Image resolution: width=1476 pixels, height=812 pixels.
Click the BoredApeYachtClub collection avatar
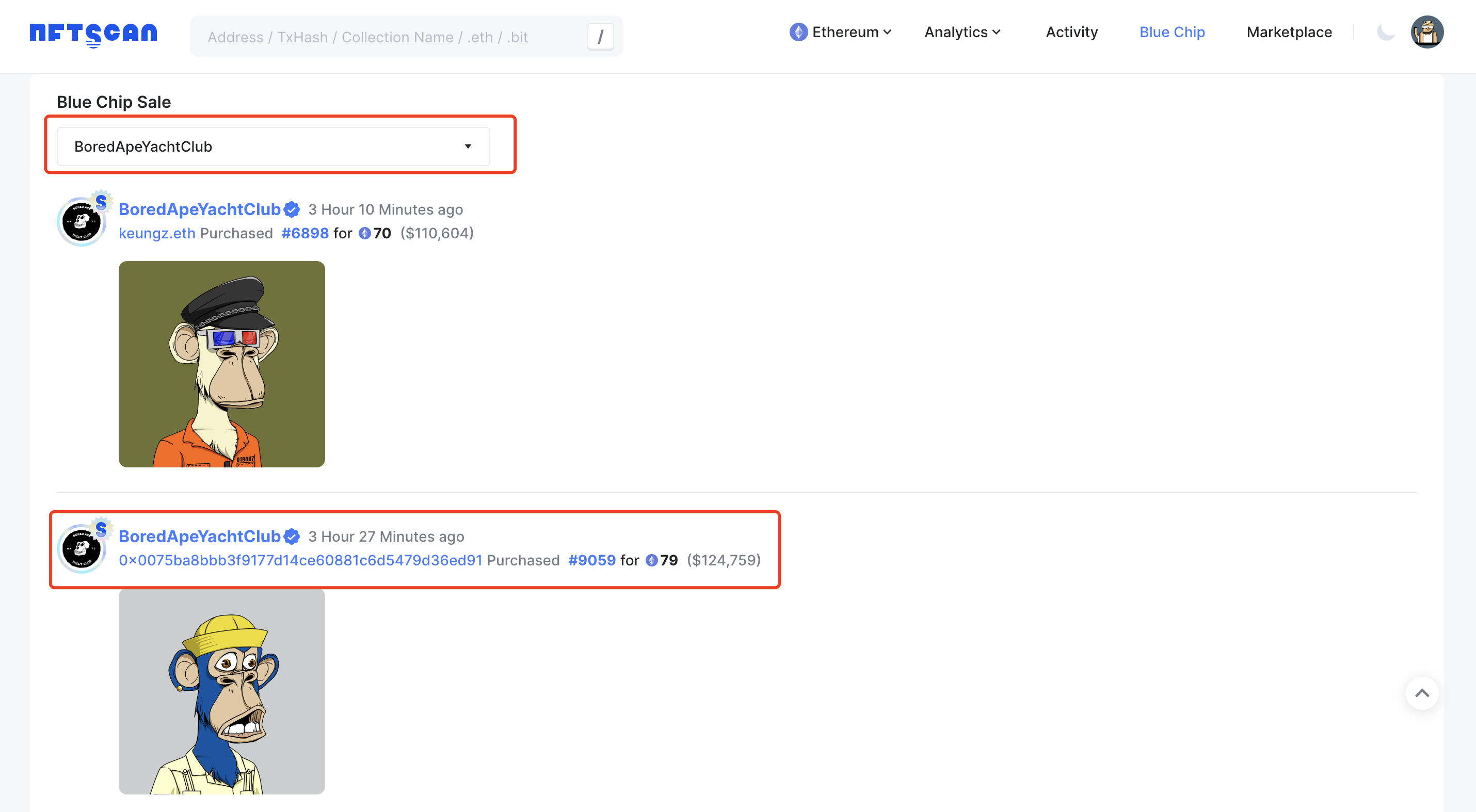[x=82, y=220]
